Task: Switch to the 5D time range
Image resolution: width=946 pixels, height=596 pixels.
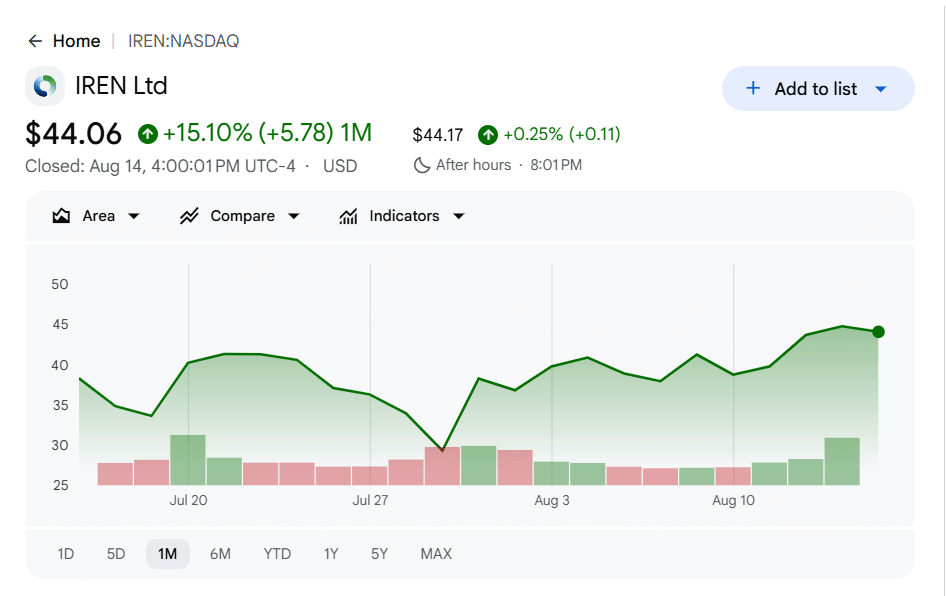Action: coord(116,554)
